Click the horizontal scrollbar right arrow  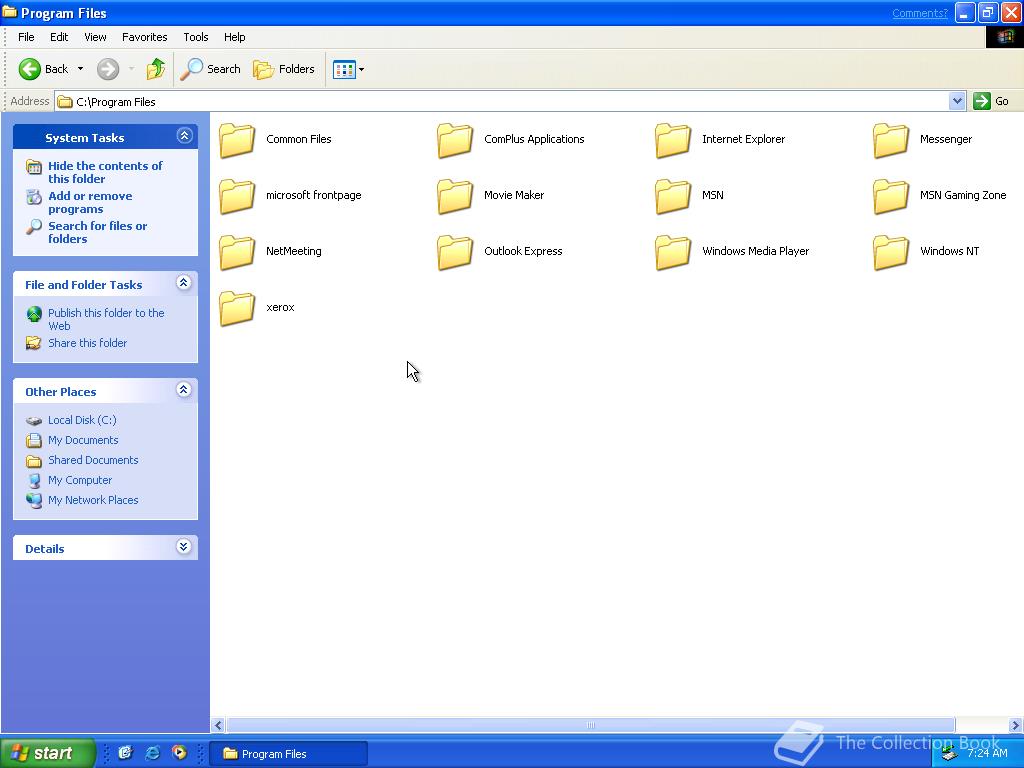pos(1016,725)
